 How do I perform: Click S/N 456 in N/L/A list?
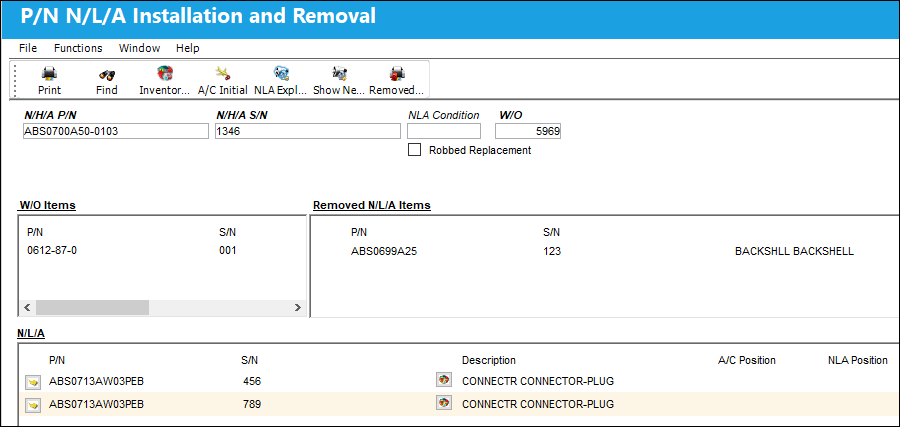point(252,381)
